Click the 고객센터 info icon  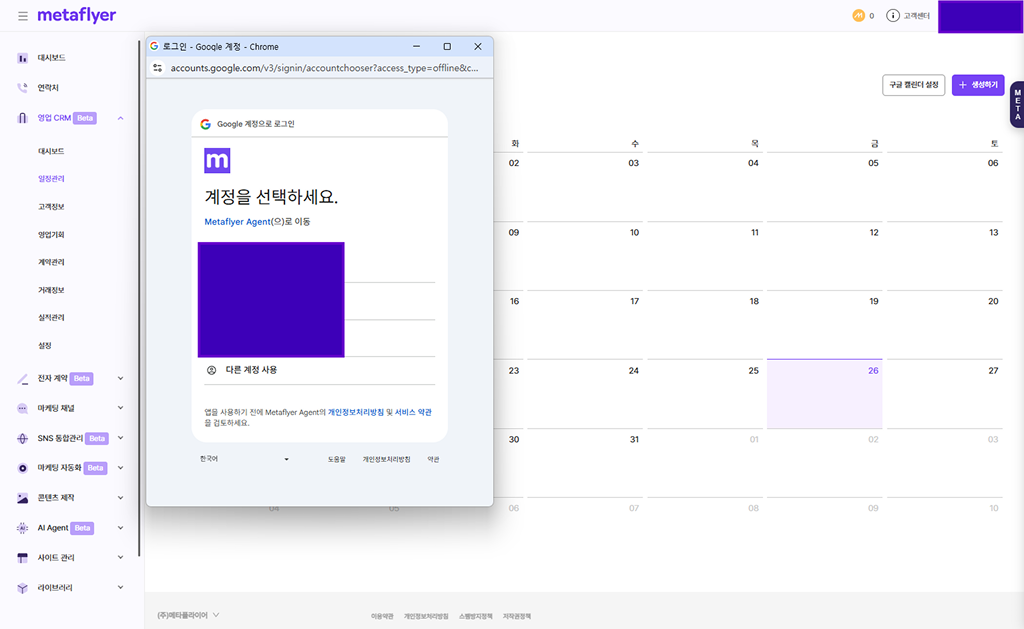click(893, 16)
